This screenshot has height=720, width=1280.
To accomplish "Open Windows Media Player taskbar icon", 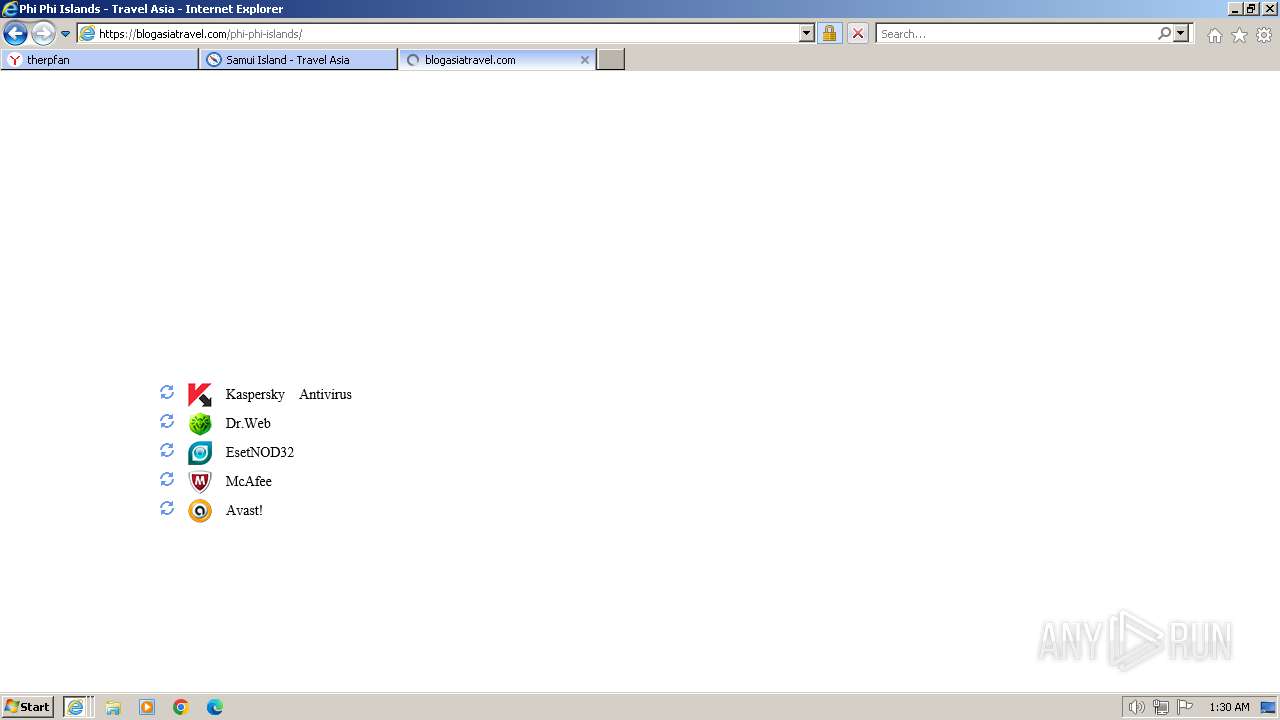I will point(147,707).
